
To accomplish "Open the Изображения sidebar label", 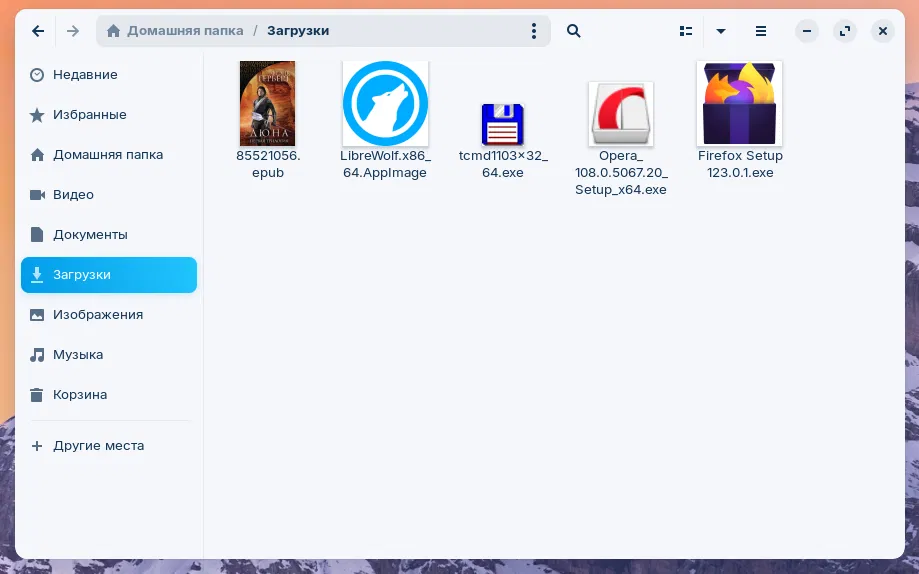I will (x=98, y=315).
